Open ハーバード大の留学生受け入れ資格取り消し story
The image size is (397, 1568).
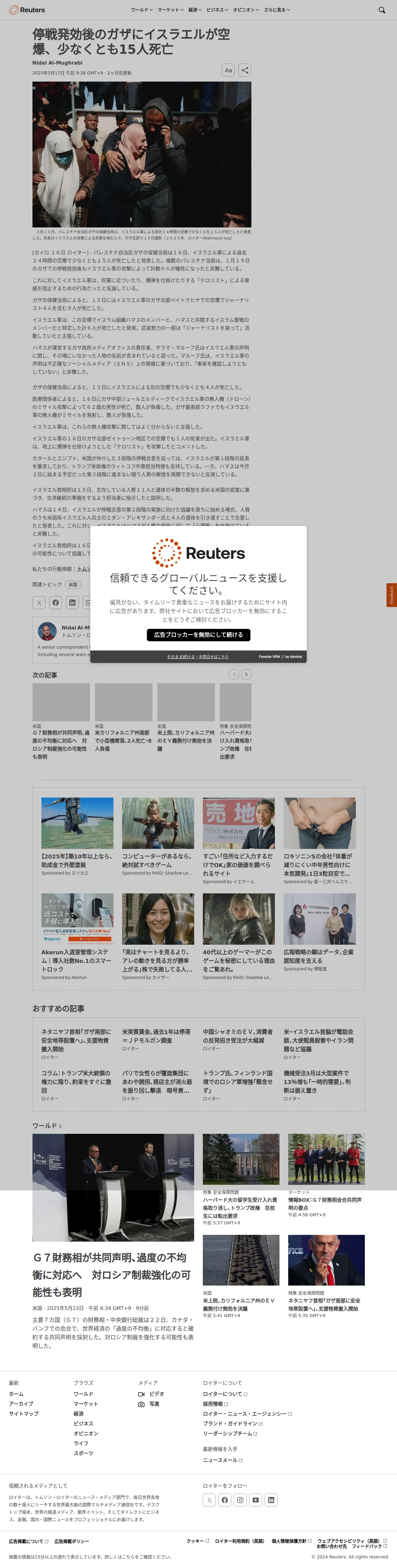click(x=240, y=1208)
